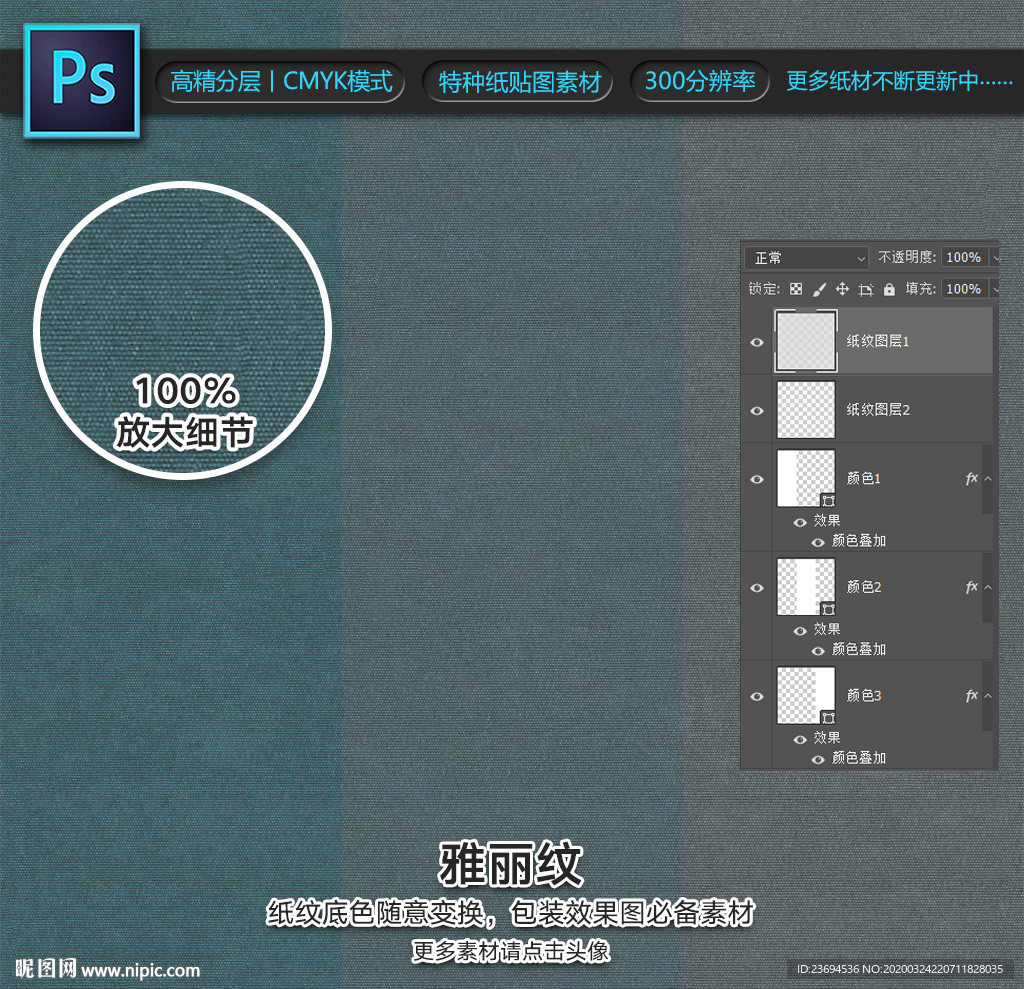Click the 300分辨率 pill
The width and height of the screenshot is (1024, 989).
click(700, 81)
